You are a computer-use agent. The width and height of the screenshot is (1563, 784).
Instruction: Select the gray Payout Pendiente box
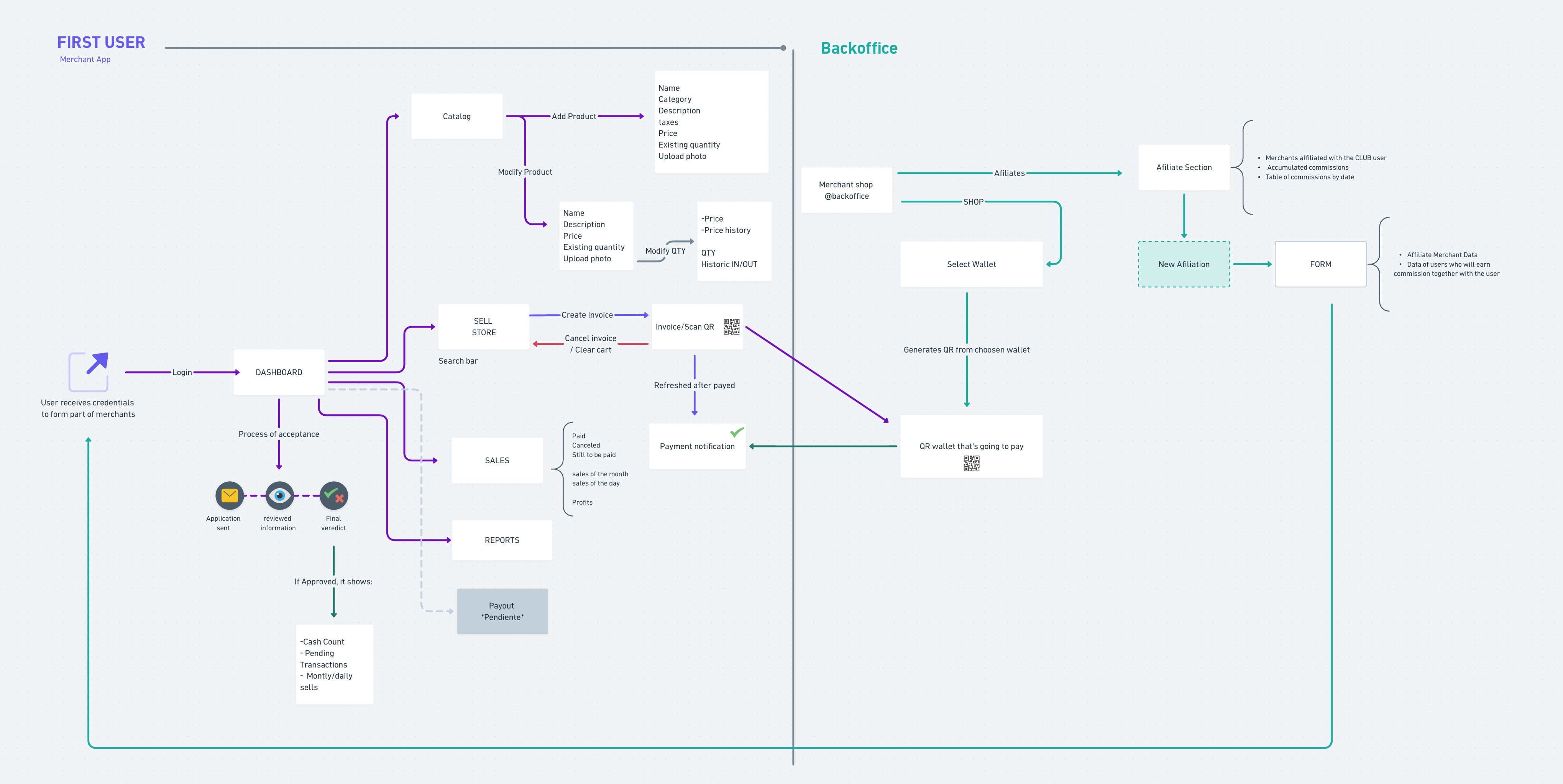point(502,611)
